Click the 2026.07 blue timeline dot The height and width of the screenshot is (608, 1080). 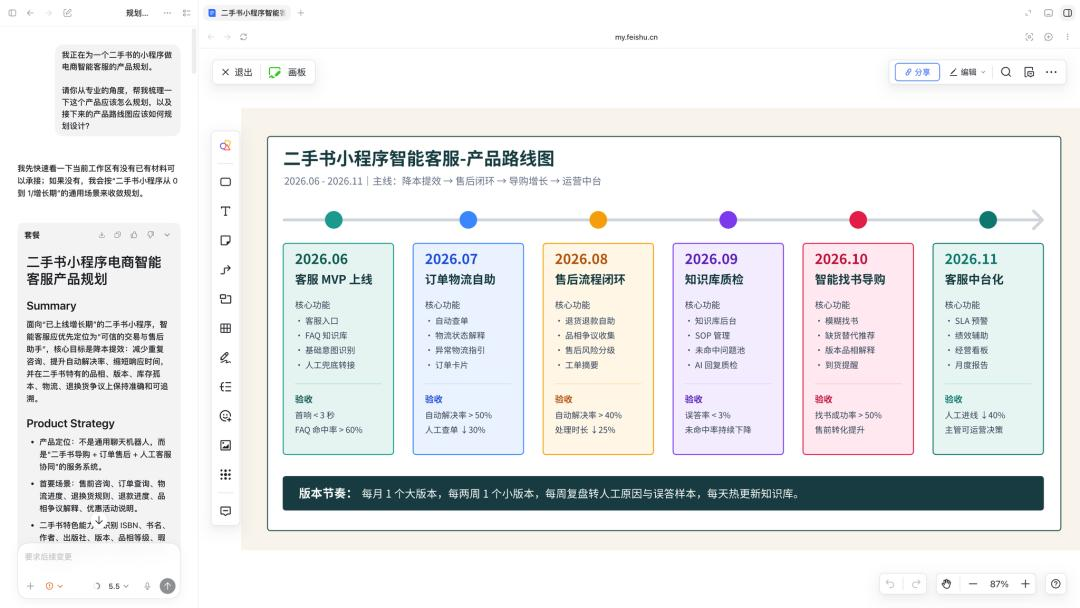(468, 220)
